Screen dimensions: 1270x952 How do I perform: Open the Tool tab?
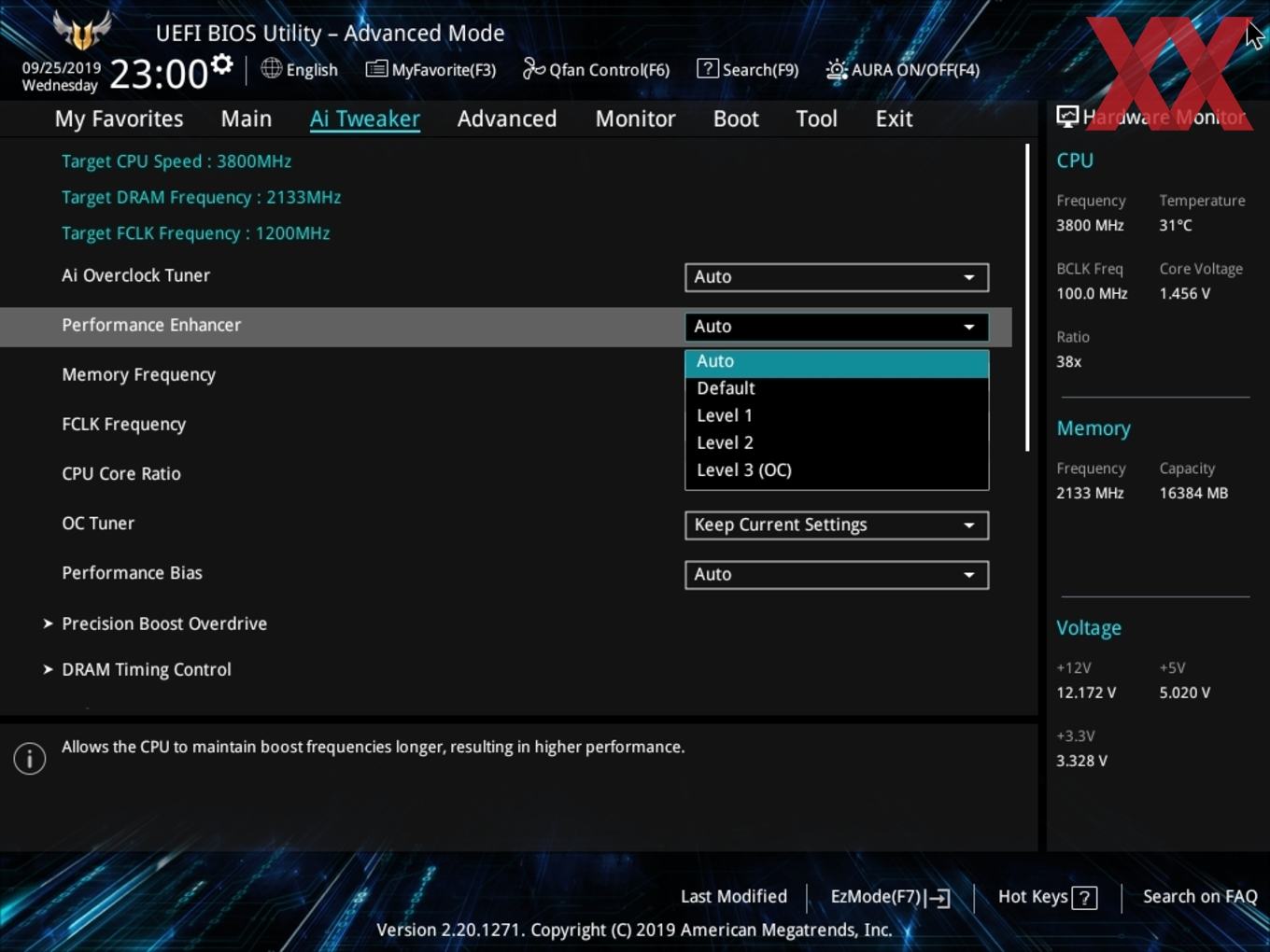tap(816, 119)
